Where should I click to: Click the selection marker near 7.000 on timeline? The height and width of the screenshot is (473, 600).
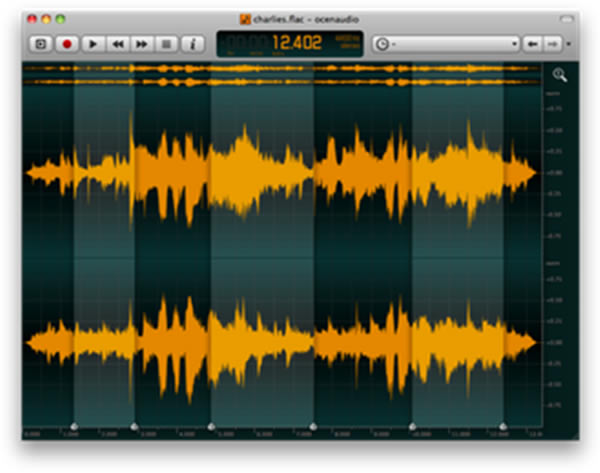click(x=312, y=427)
